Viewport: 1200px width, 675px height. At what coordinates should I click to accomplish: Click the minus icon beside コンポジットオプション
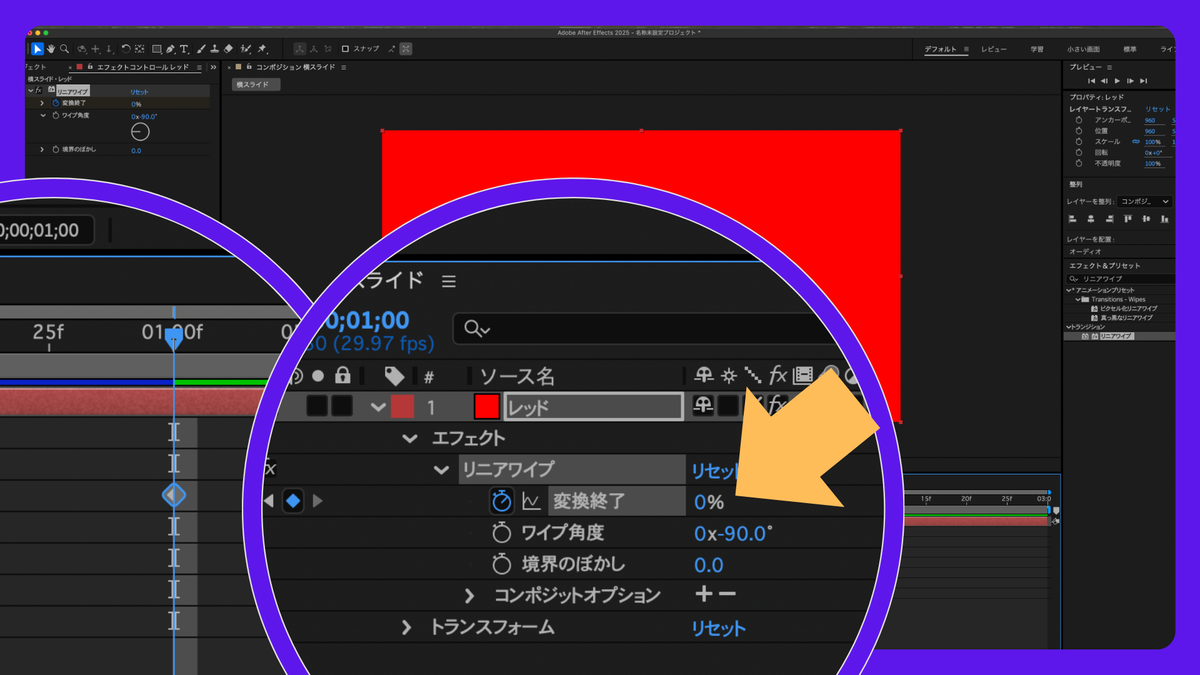coord(727,594)
